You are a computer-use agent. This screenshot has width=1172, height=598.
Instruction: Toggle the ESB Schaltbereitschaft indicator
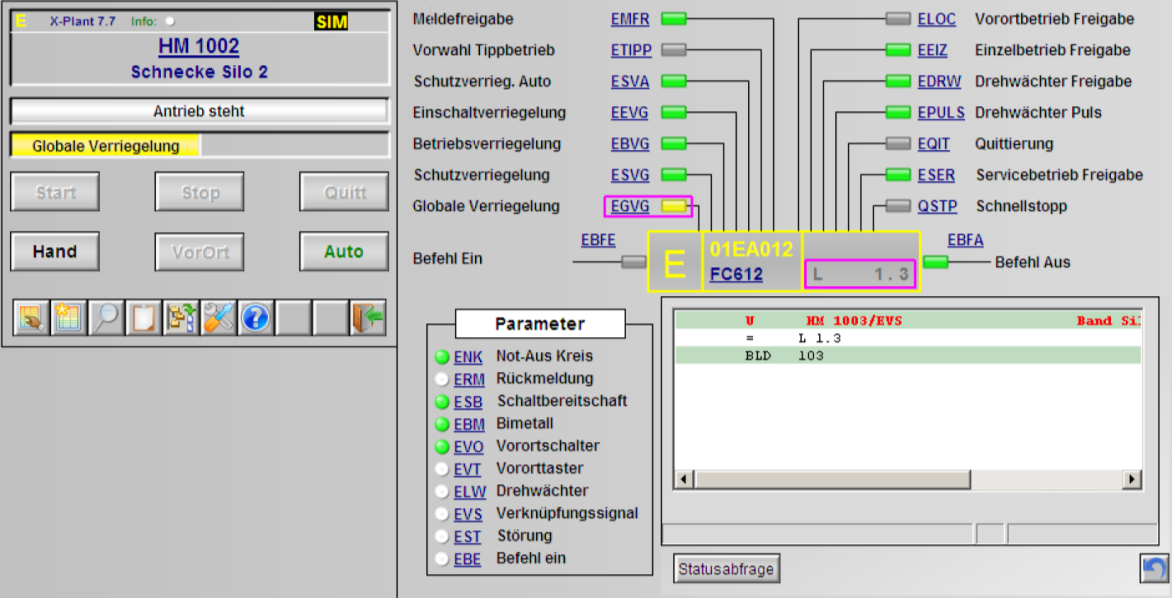click(x=442, y=402)
